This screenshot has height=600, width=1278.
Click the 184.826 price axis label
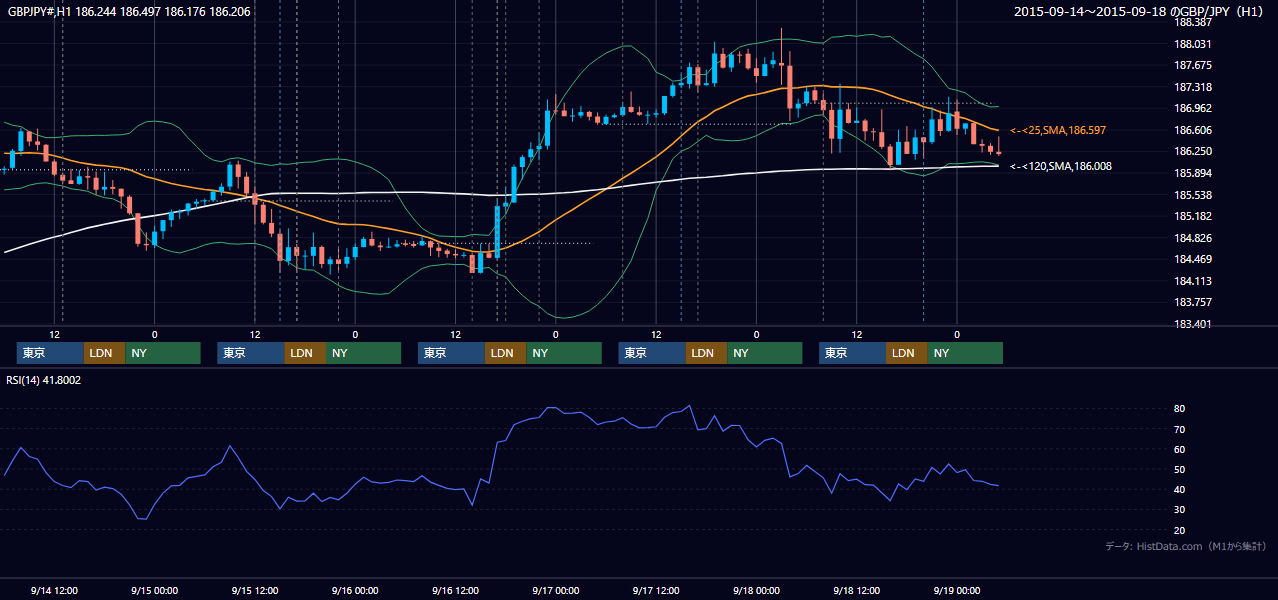coord(1194,238)
